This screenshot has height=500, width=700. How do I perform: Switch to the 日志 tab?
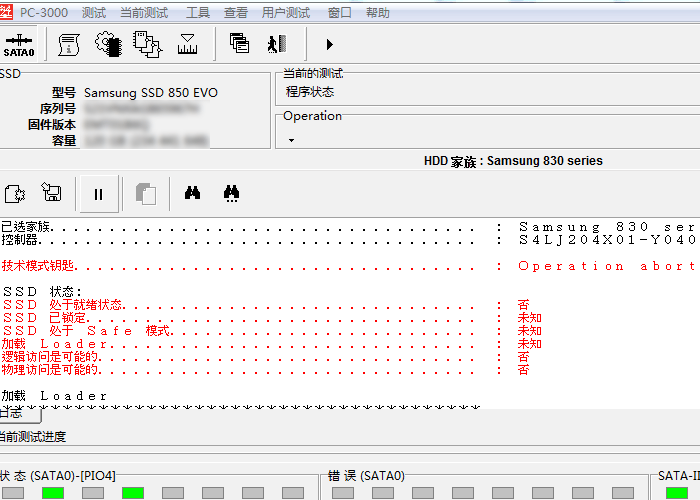18,414
